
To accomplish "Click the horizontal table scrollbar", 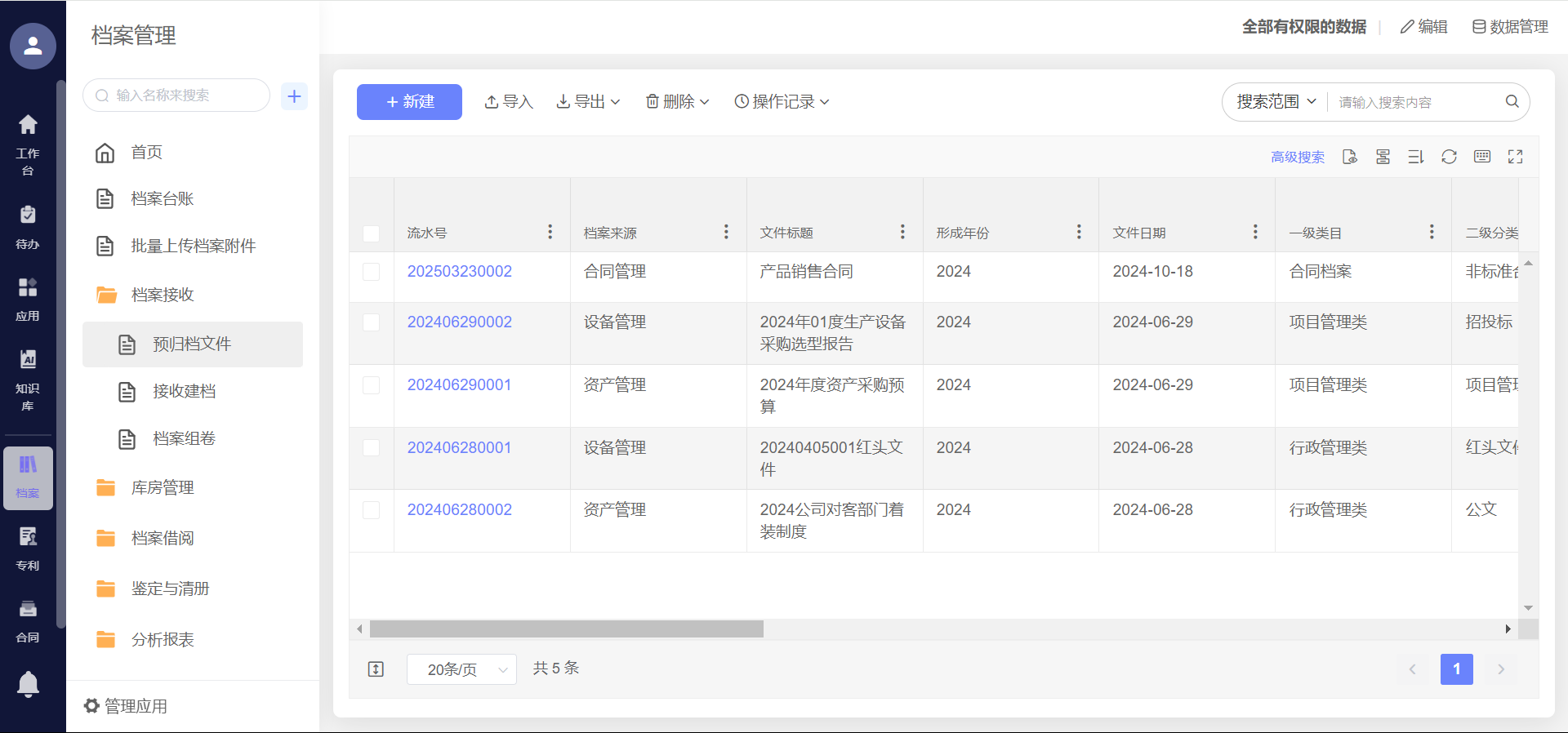I will 566,629.
